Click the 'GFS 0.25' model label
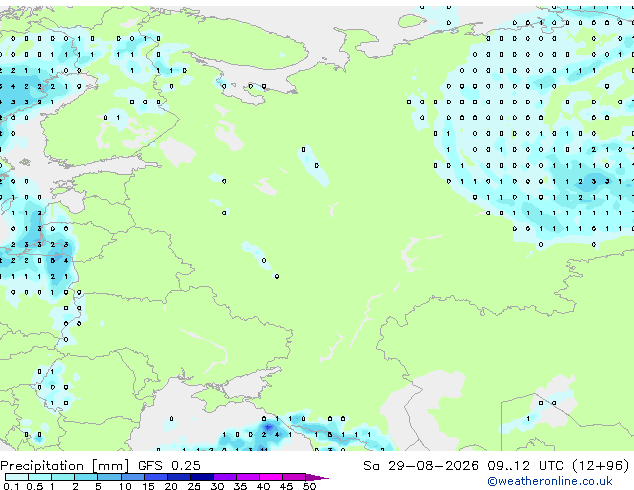634x490 pixels. 169,465
